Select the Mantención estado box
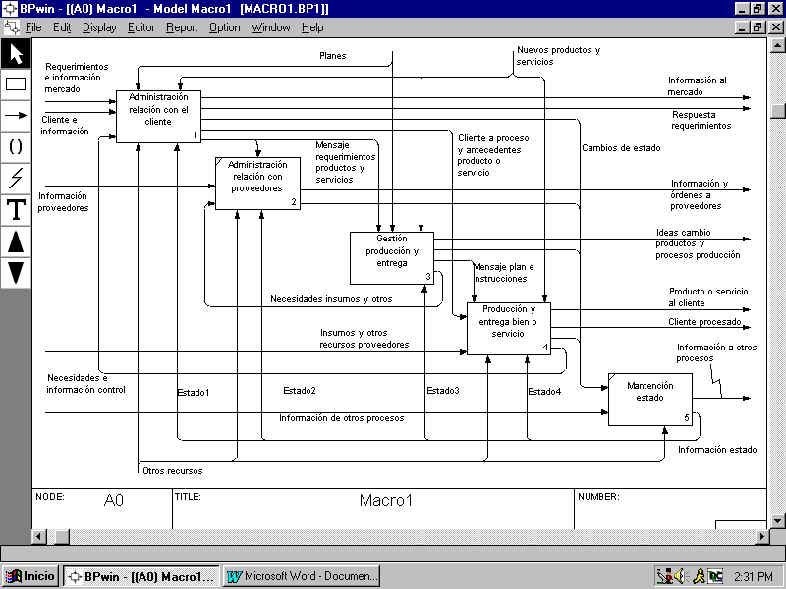 click(x=650, y=399)
